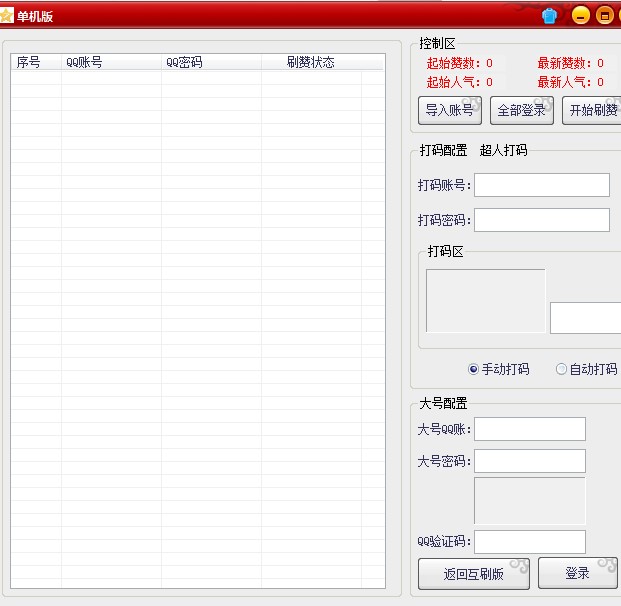621x606 pixels.
Task: Focus the QQ验证码 input field
Action: coord(530,542)
